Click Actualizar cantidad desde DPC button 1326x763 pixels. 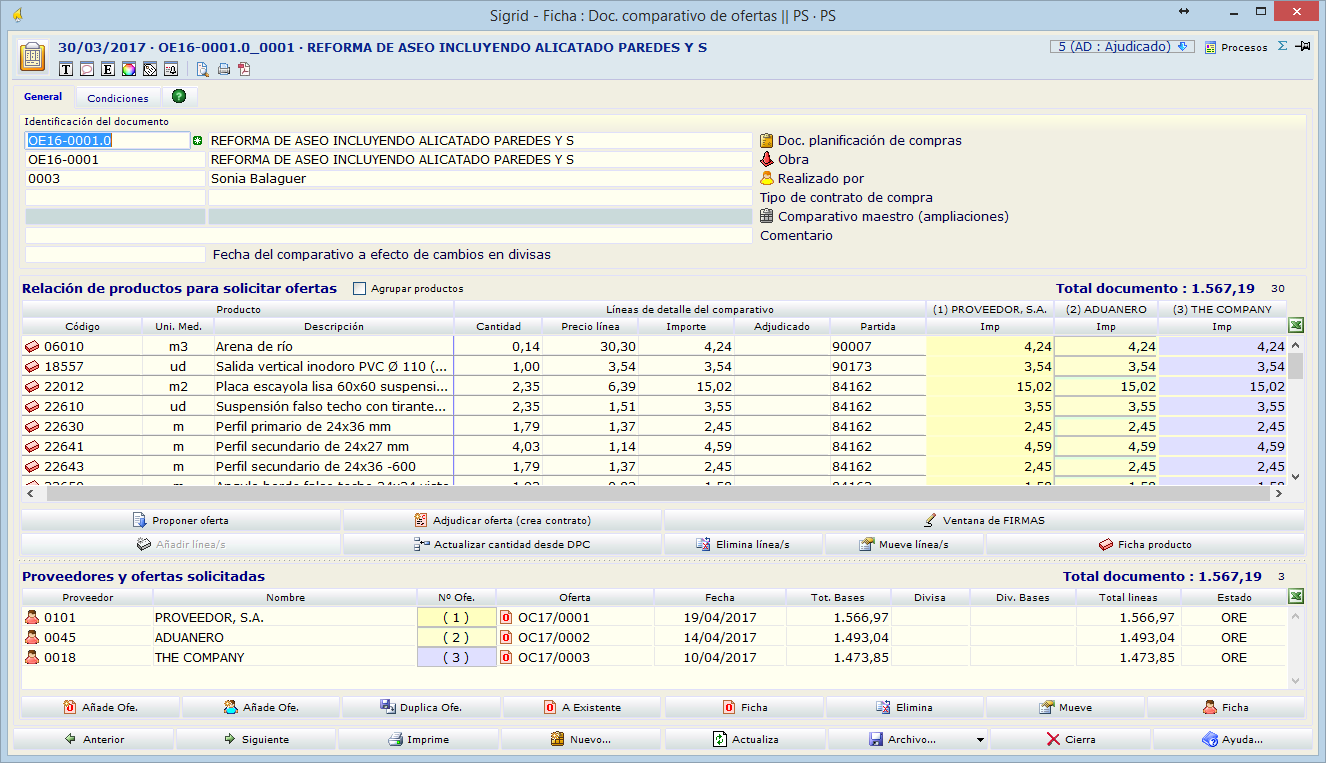(502, 544)
